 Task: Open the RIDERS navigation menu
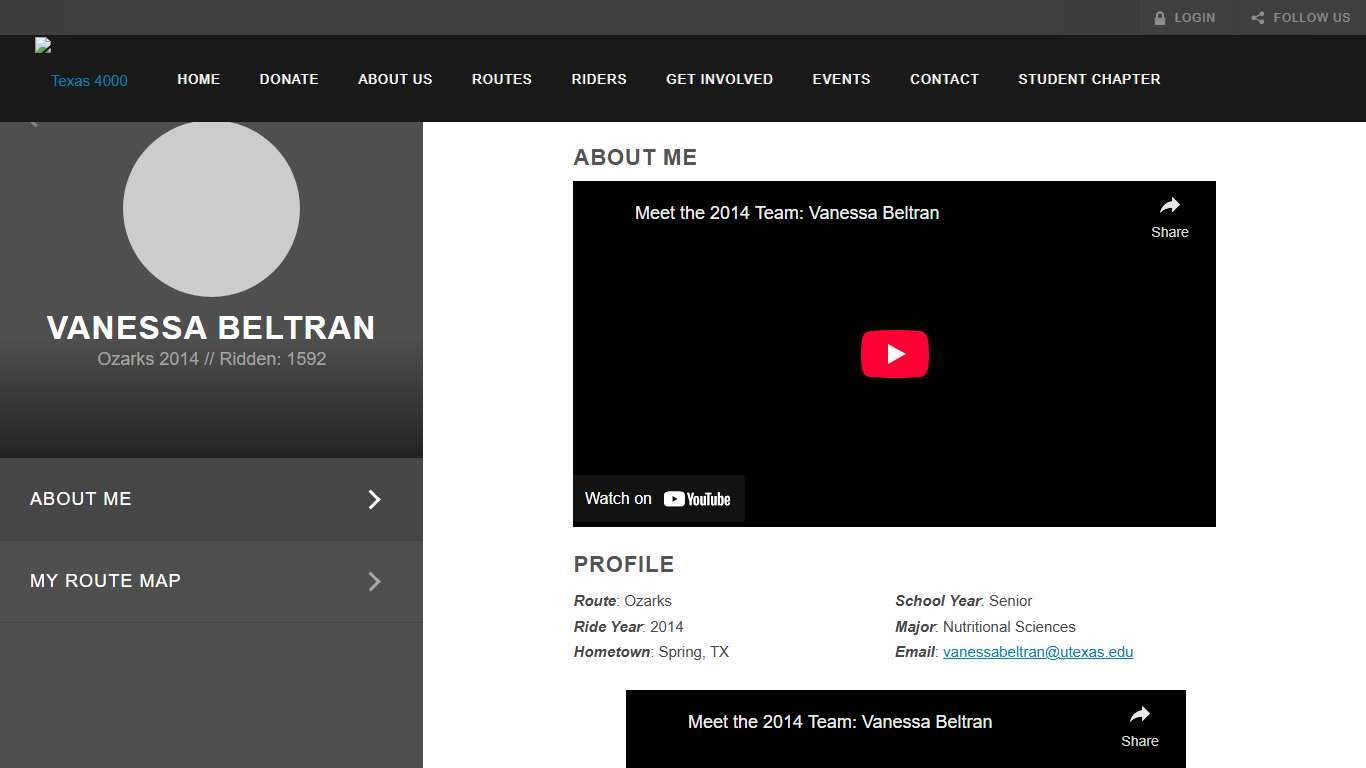[599, 79]
